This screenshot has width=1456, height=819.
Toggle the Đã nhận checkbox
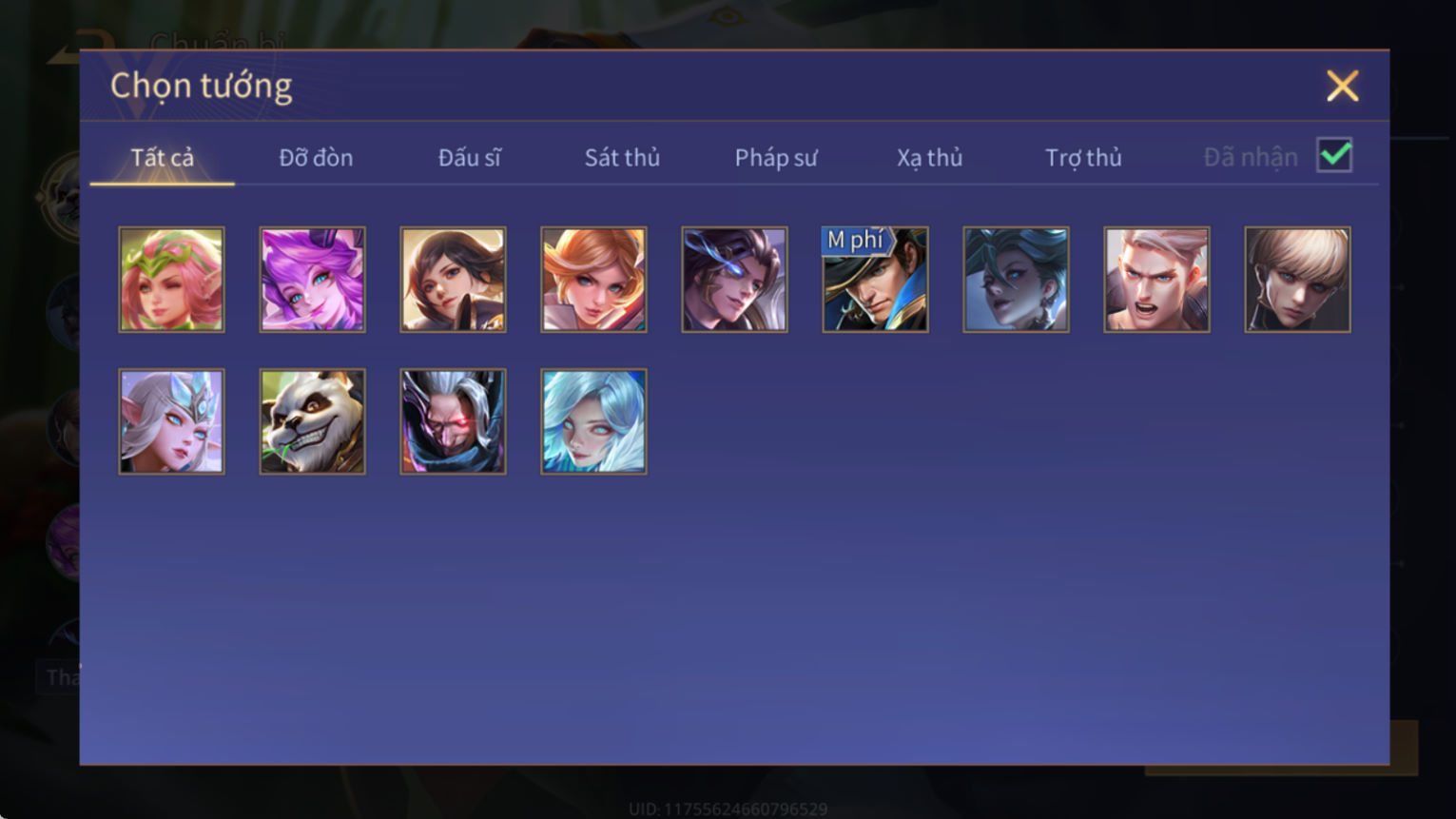(1334, 155)
